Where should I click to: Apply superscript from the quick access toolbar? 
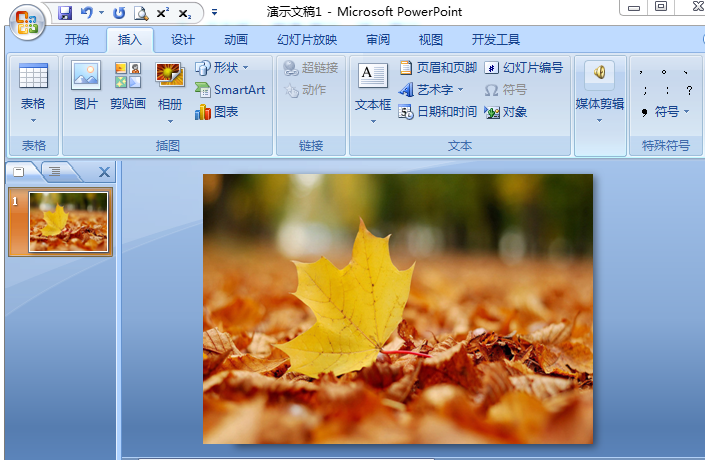click(x=162, y=13)
